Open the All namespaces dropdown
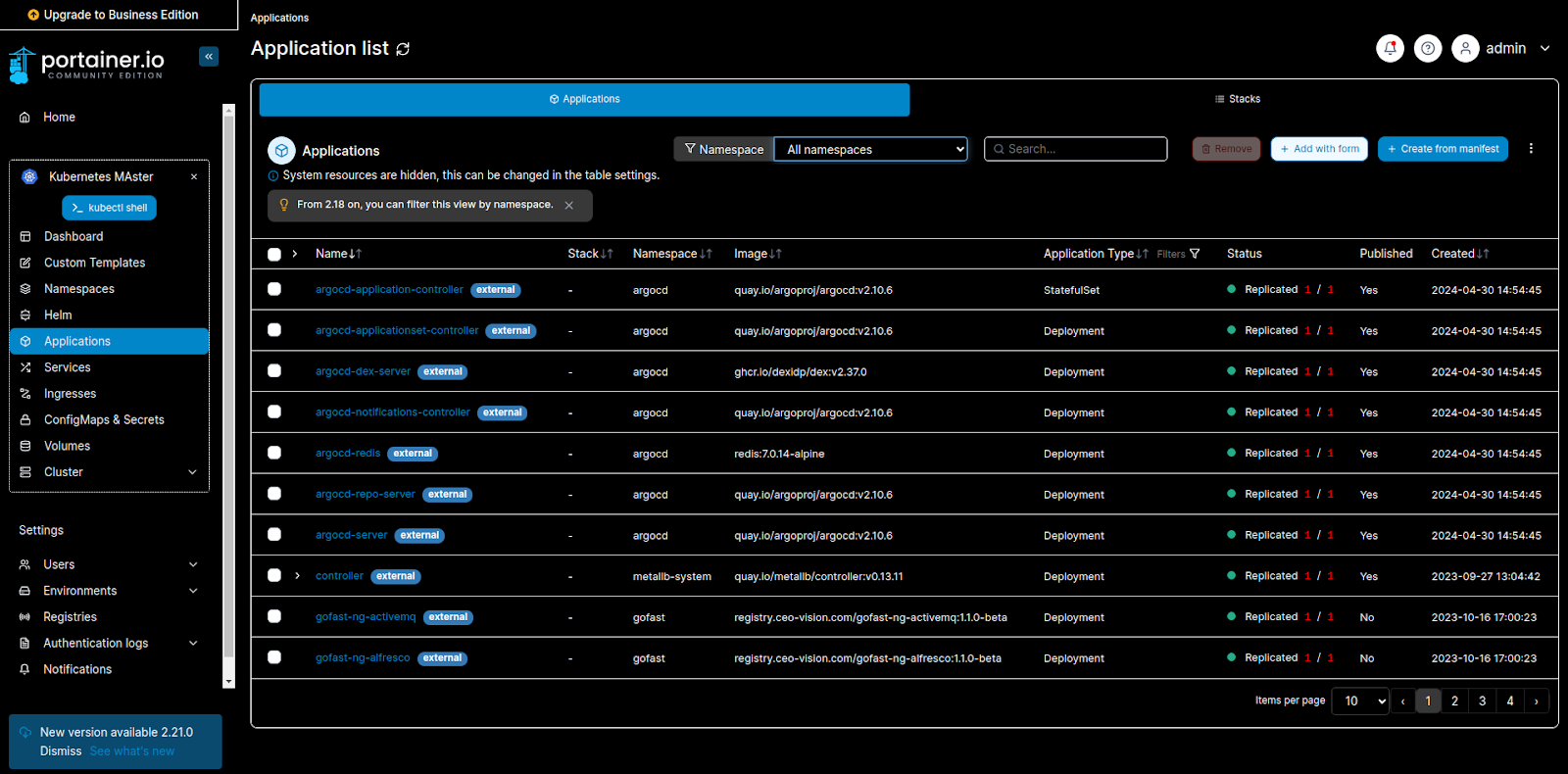The image size is (1568, 774). [x=870, y=149]
